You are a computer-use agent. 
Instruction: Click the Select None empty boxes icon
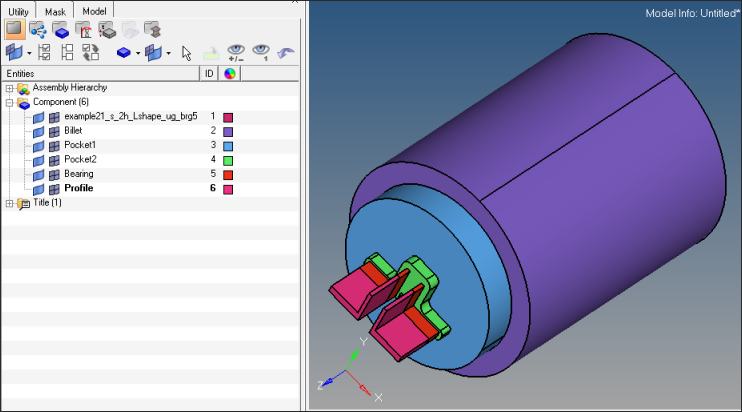coord(67,52)
